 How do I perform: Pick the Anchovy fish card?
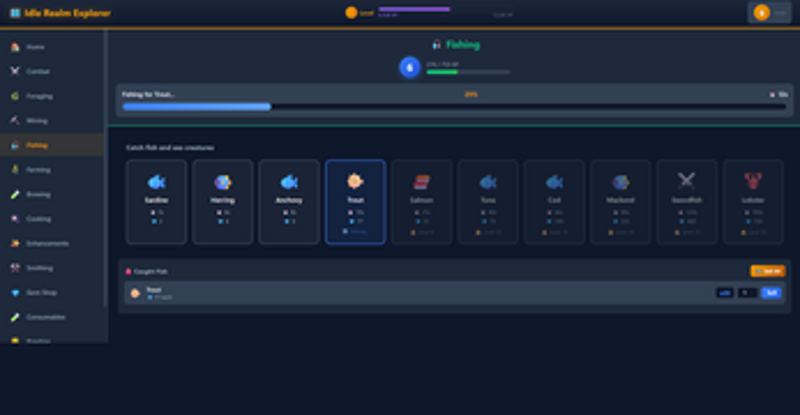pos(289,201)
